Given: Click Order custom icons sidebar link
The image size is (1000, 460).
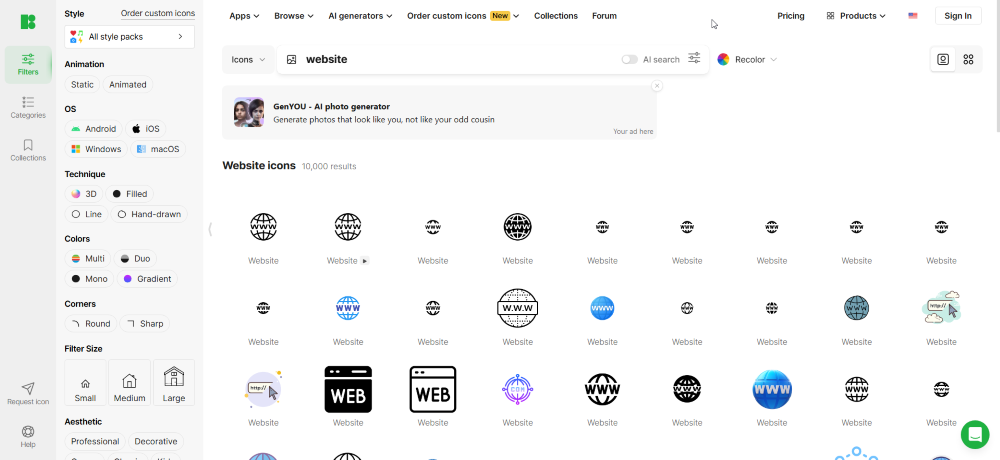Looking at the screenshot, I should [158, 13].
